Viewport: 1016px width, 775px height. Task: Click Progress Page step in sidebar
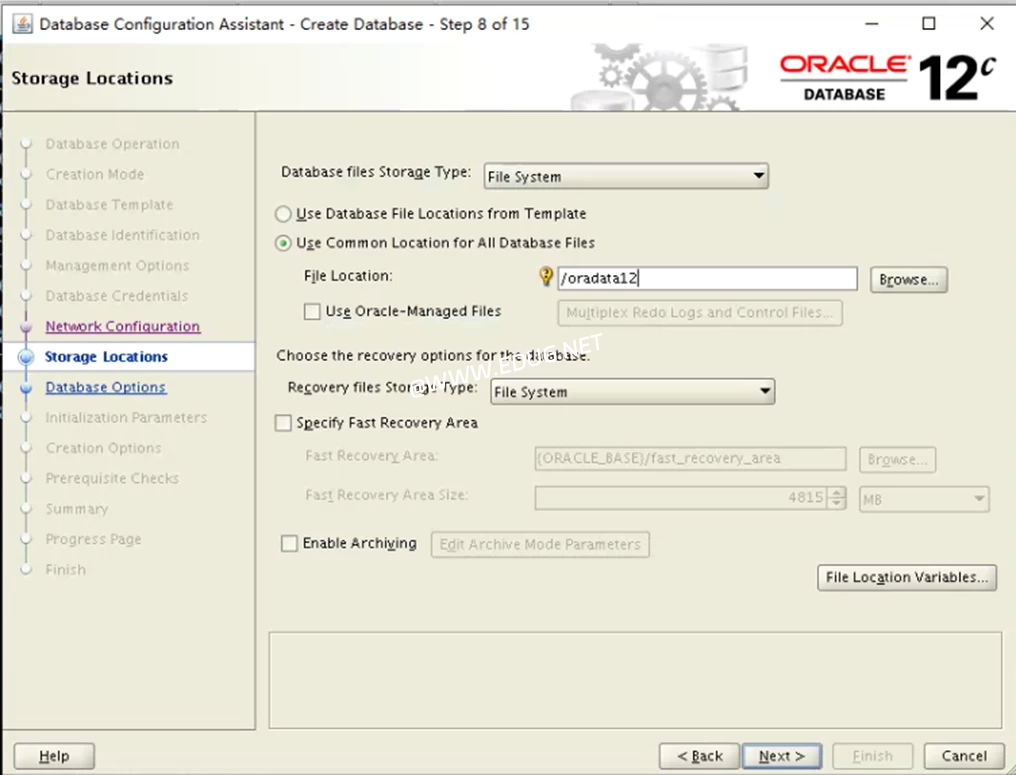click(x=93, y=540)
